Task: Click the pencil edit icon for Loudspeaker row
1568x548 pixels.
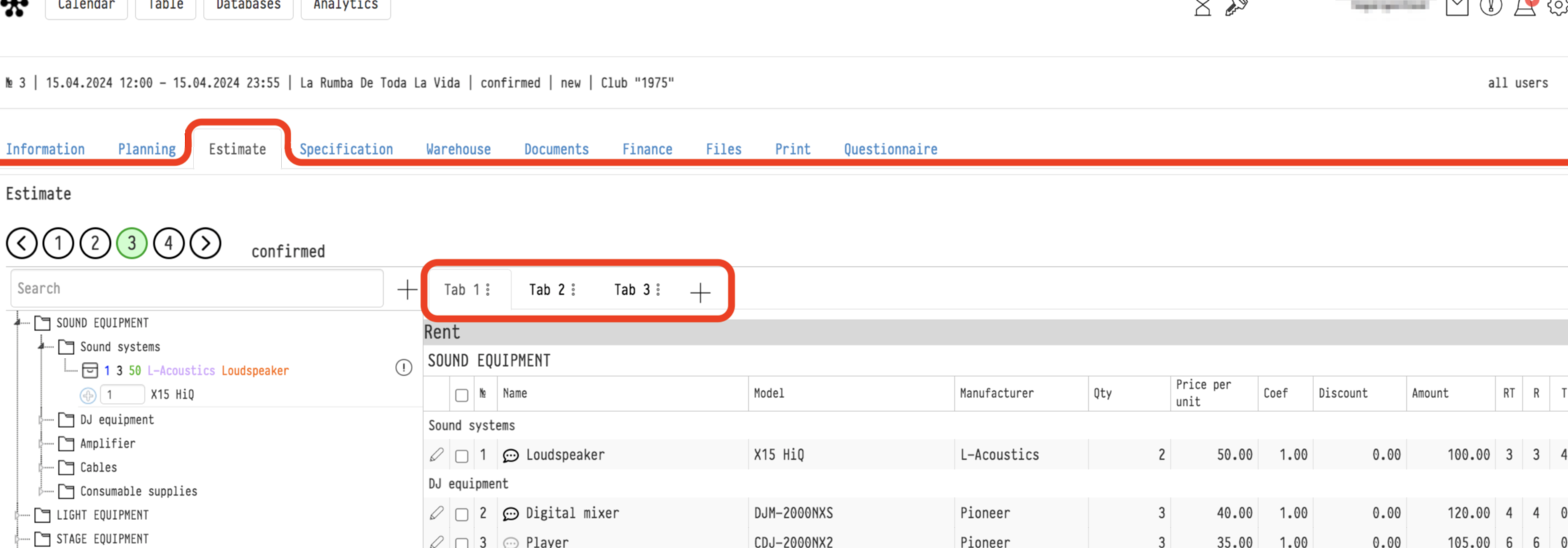Action: [x=436, y=455]
